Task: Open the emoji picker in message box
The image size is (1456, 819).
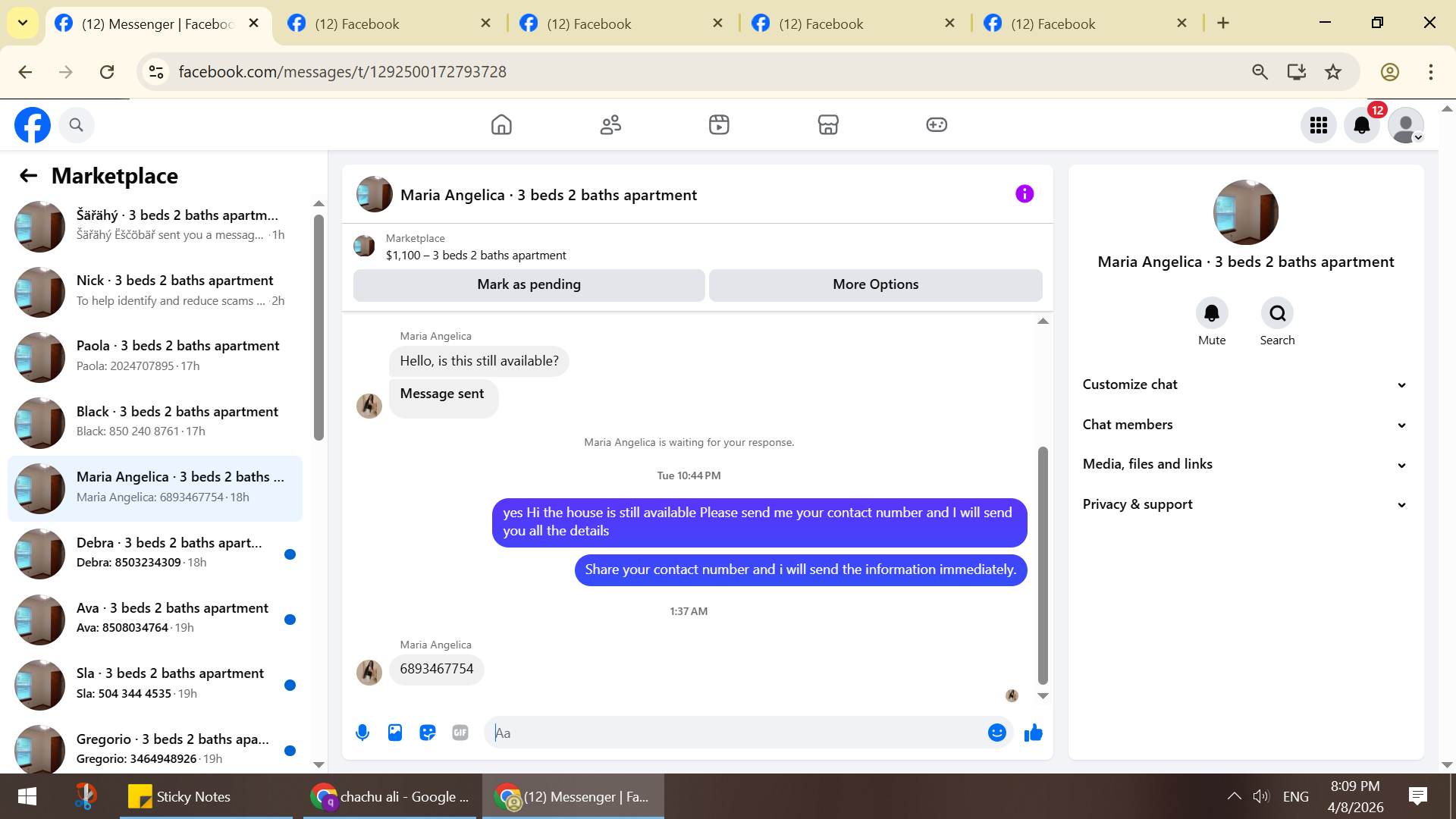Action: pos(996,733)
